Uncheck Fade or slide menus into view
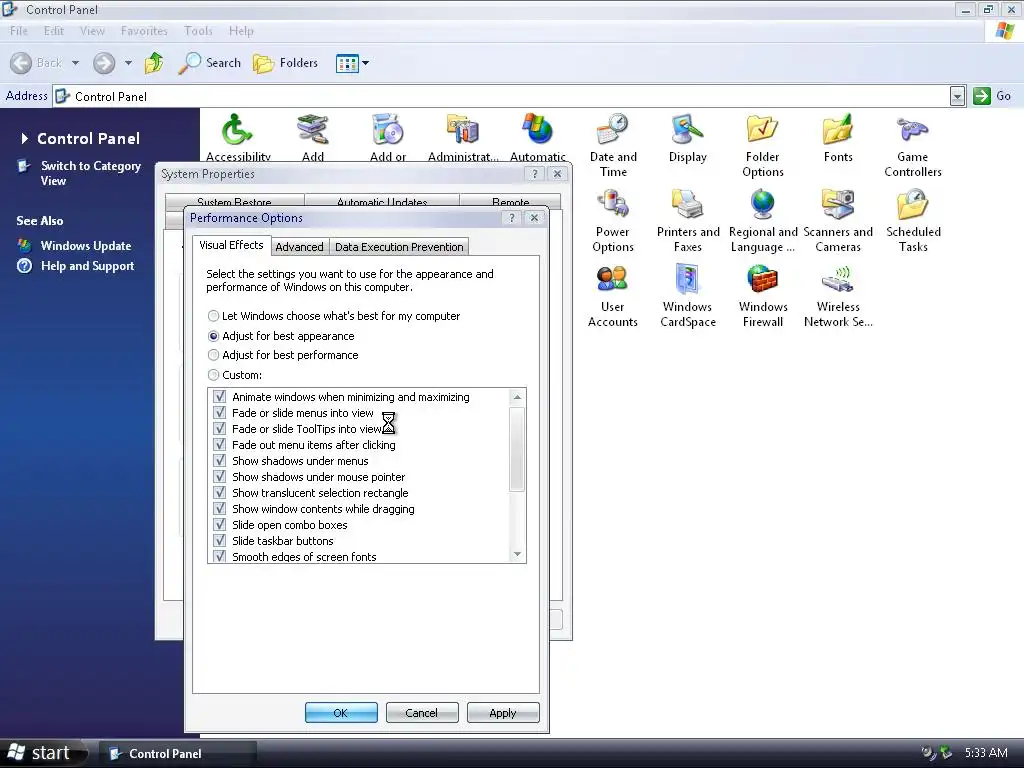The image size is (1024, 768). point(220,413)
